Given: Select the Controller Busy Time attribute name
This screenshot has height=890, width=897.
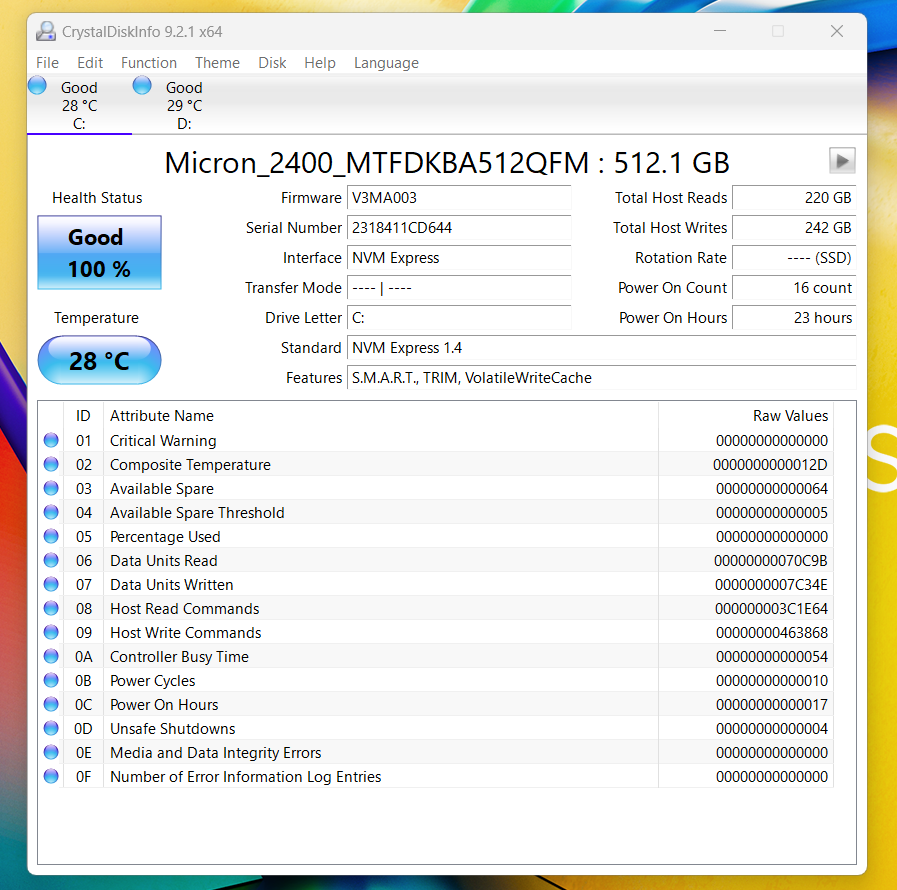Looking at the screenshot, I should [x=179, y=657].
